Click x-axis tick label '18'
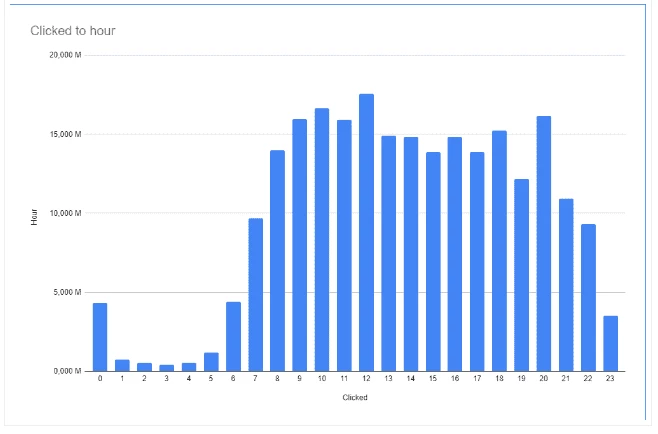This screenshot has width=658, height=434. coord(499,379)
